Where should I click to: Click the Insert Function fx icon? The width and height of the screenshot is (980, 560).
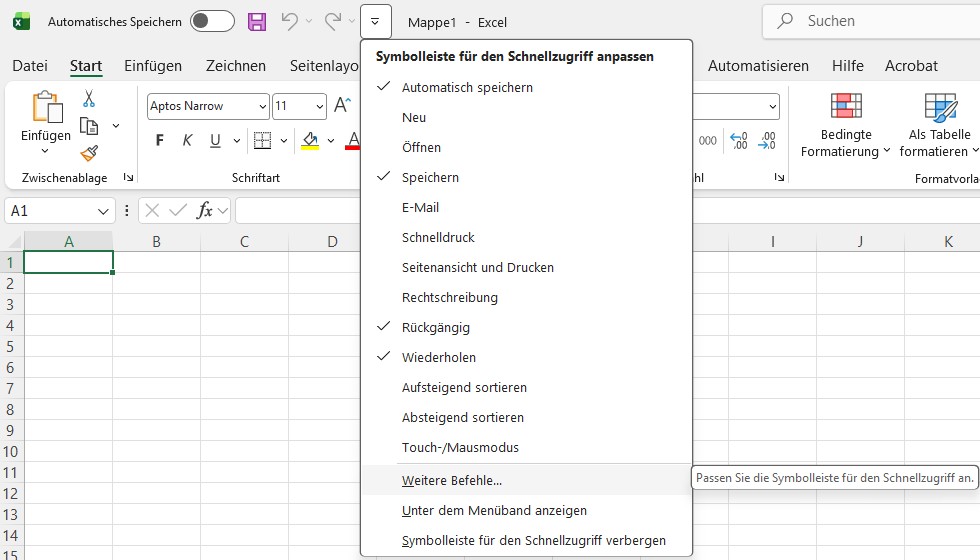(204, 210)
